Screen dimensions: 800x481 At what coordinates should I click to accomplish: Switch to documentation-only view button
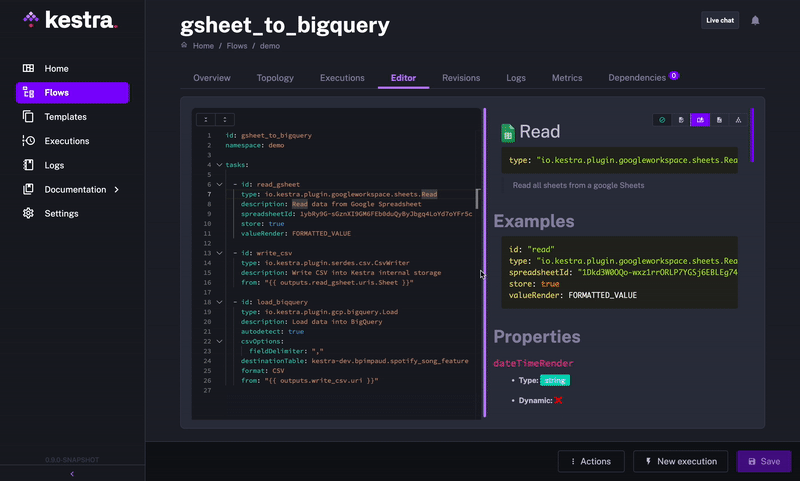click(x=719, y=120)
